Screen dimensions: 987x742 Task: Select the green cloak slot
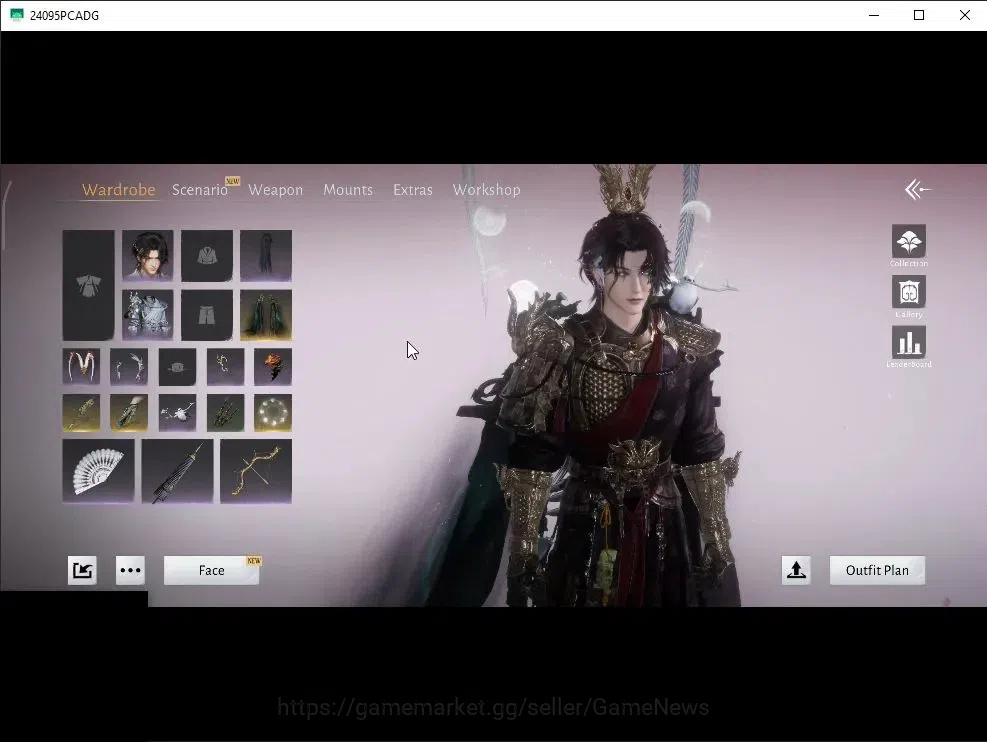coord(266,315)
